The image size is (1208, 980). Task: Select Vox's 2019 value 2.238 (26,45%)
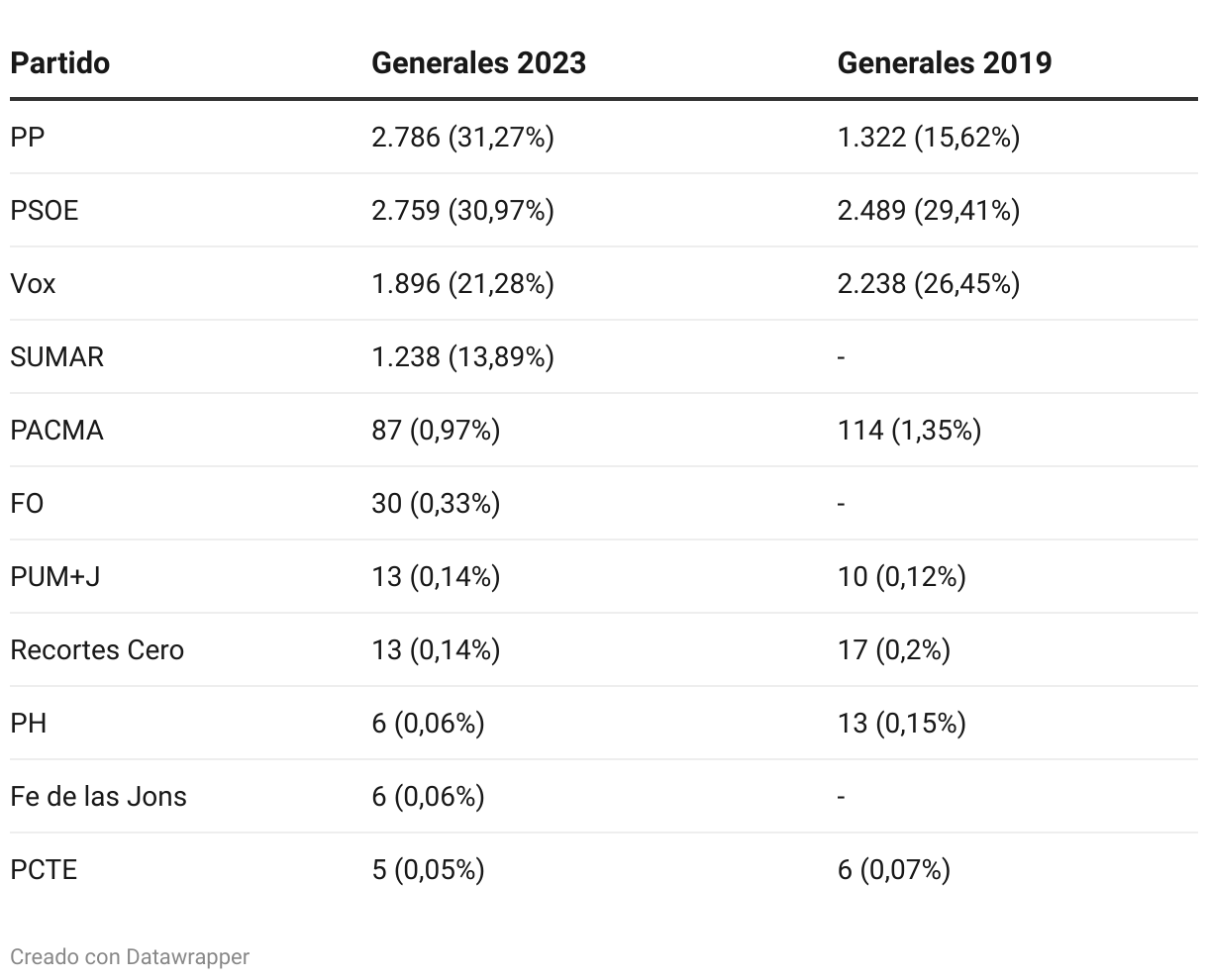pyautogui.click(x=928, y=284)
